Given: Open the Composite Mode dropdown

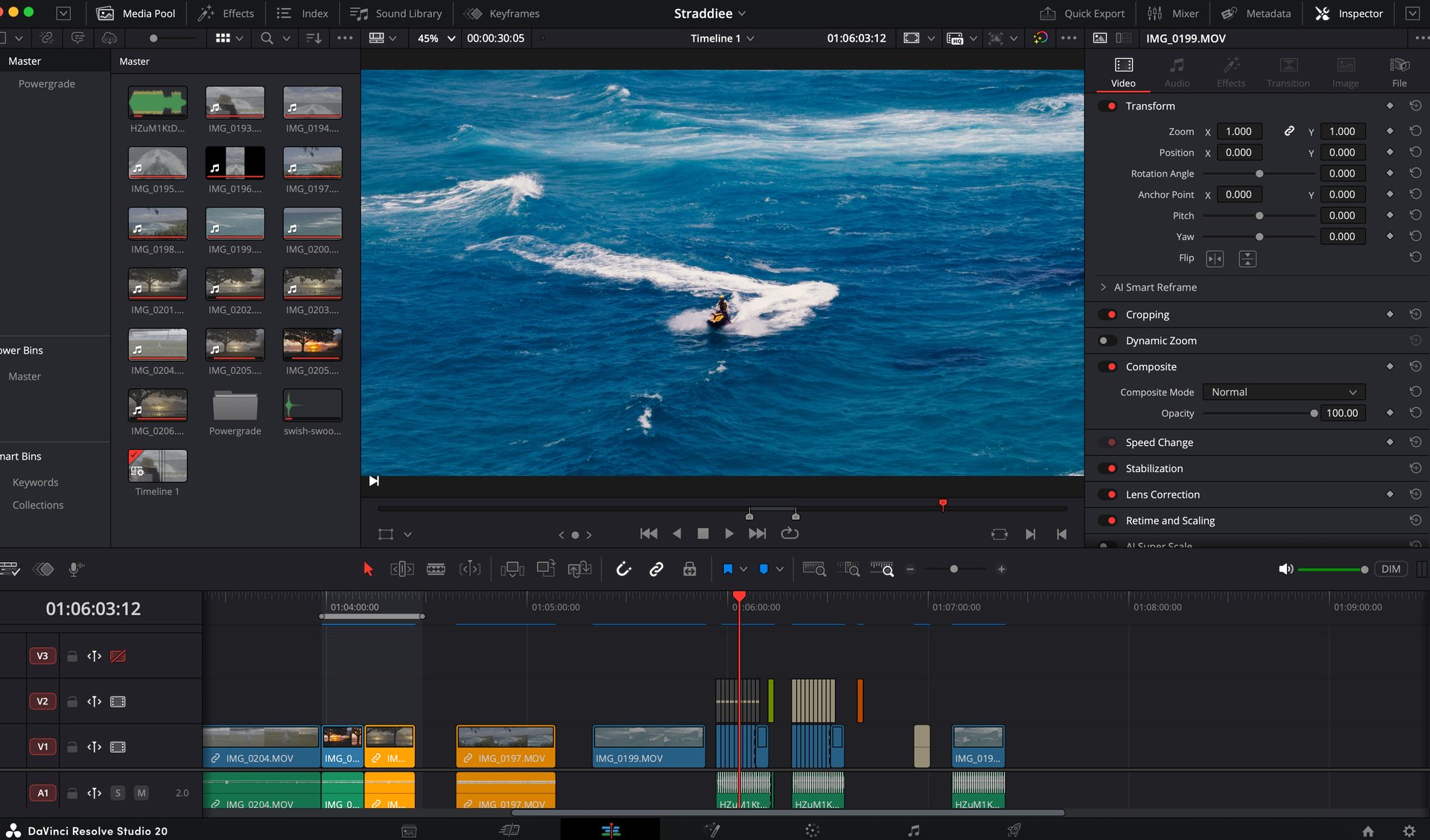Looking at the screenshot, I should coord(1283,392).
